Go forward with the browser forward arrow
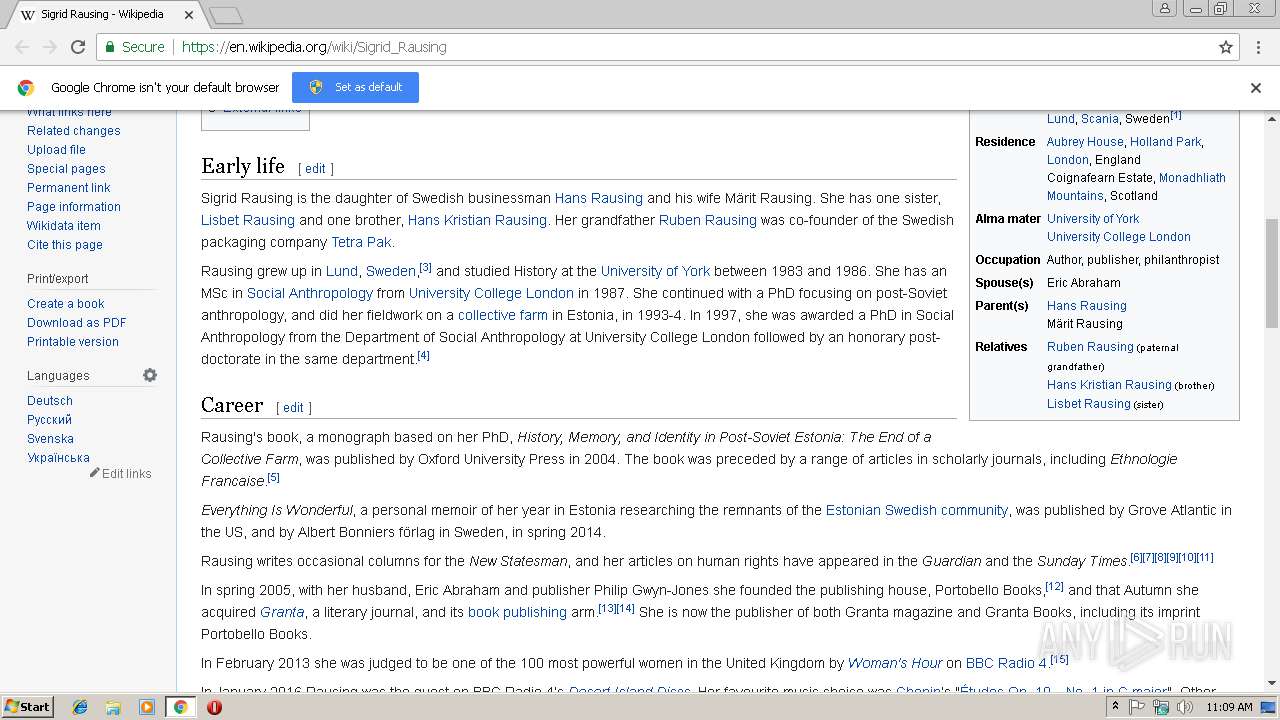The height and width of the screenshot is (720, 1280). tap(50, 47)
